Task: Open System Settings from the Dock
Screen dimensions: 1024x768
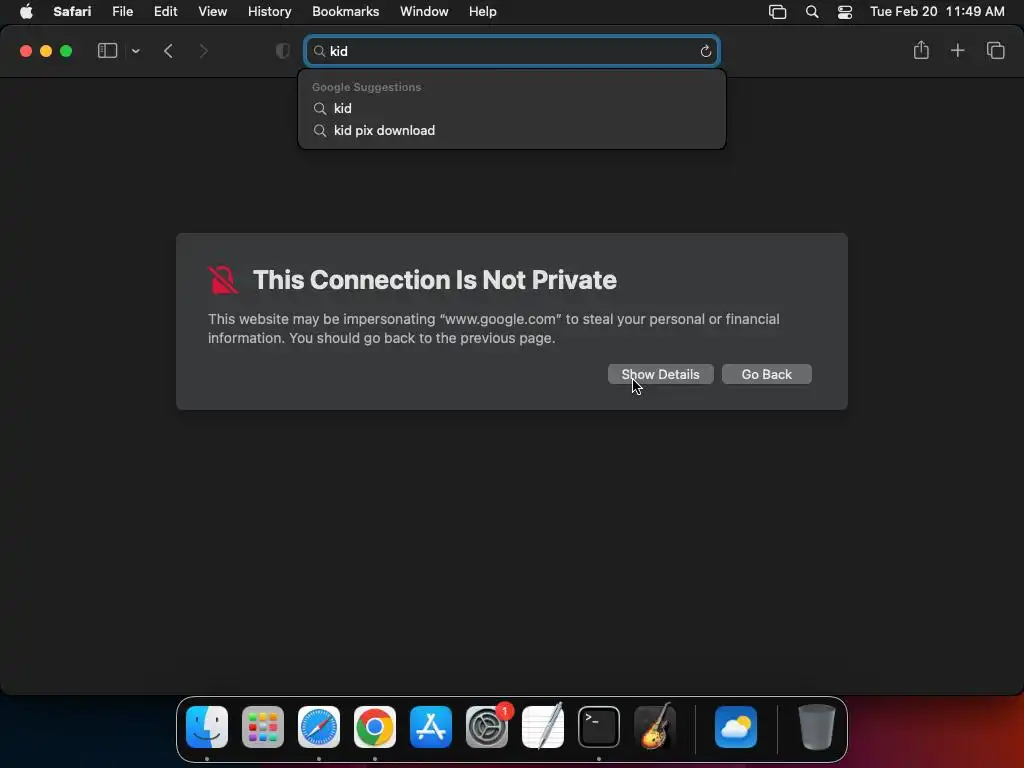Action: pos(487,727)
